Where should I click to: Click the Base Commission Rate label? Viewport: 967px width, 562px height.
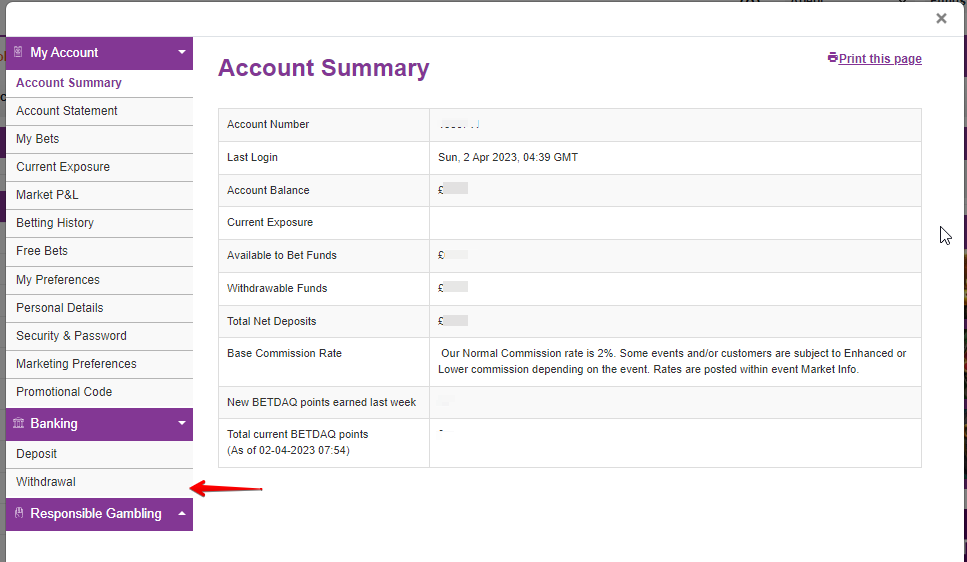284,353
